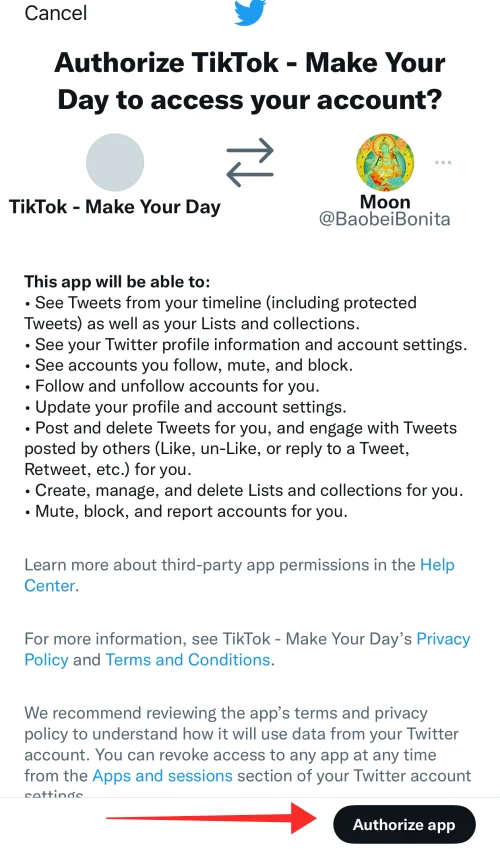Click the Twitter bird logo

(x=250, y=12)
